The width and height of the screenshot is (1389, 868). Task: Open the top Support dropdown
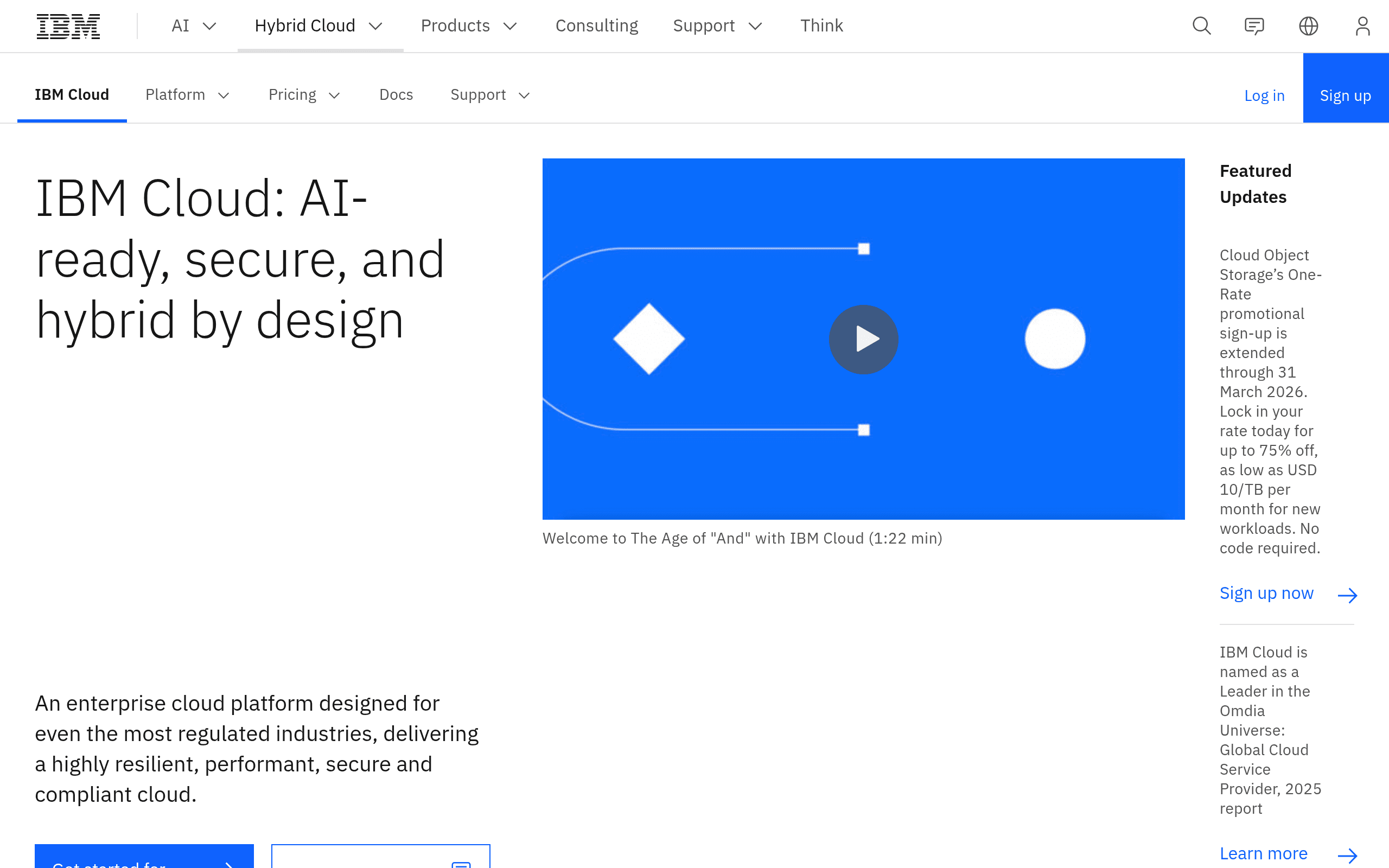[717, 26]
